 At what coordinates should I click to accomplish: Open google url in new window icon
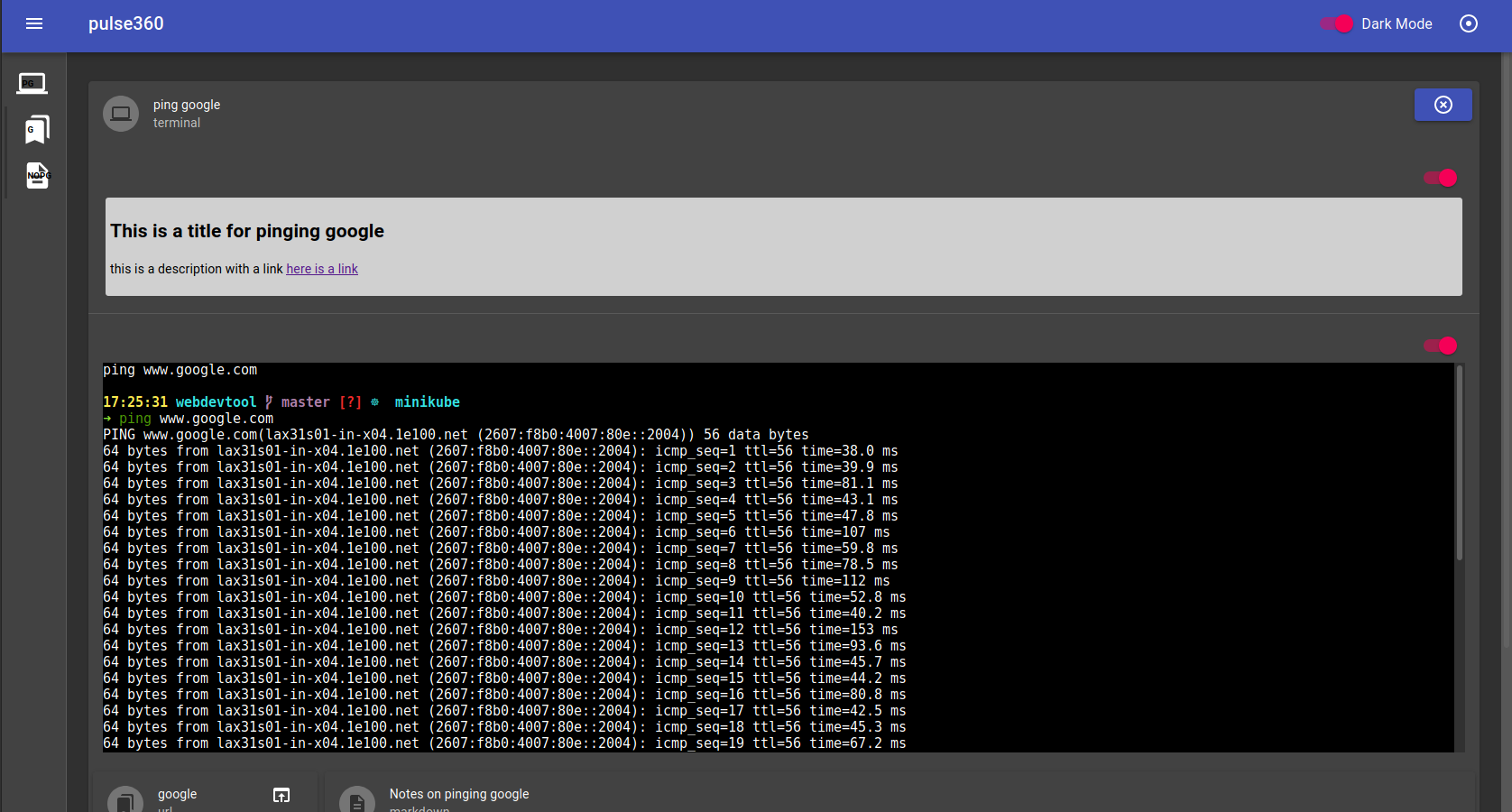click(281, 795)
